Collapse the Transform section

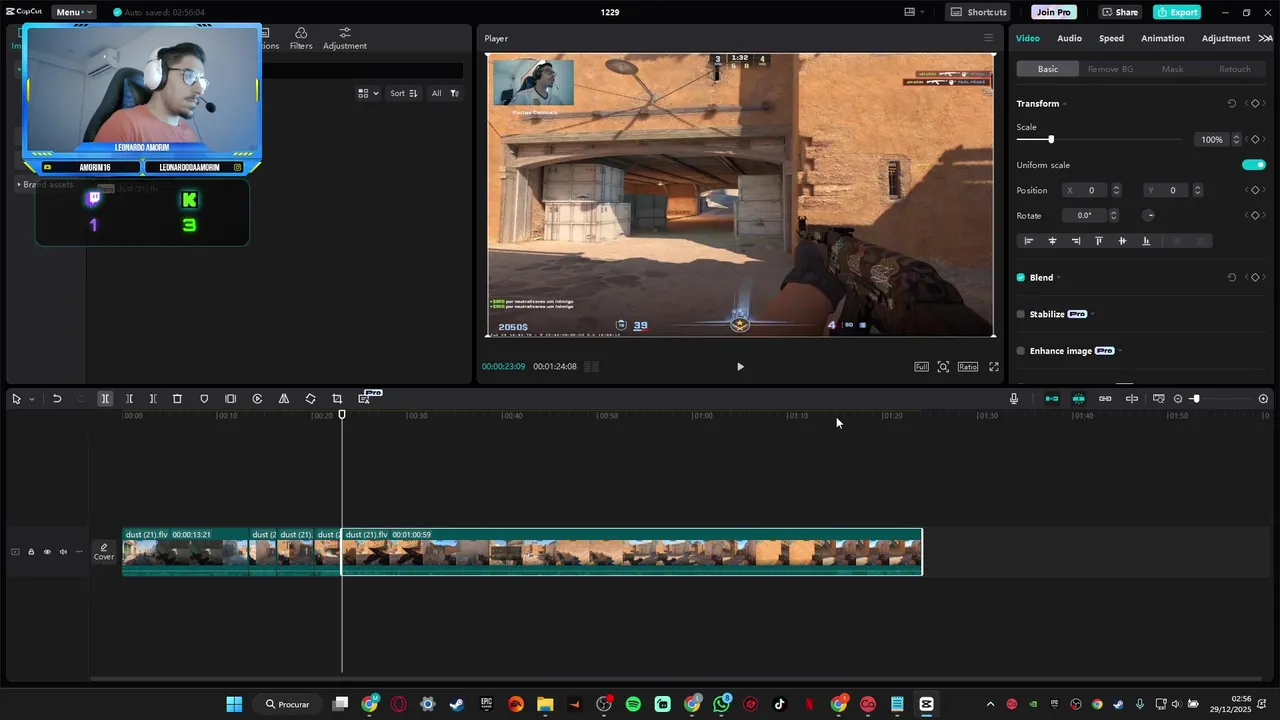[1064, 104]
